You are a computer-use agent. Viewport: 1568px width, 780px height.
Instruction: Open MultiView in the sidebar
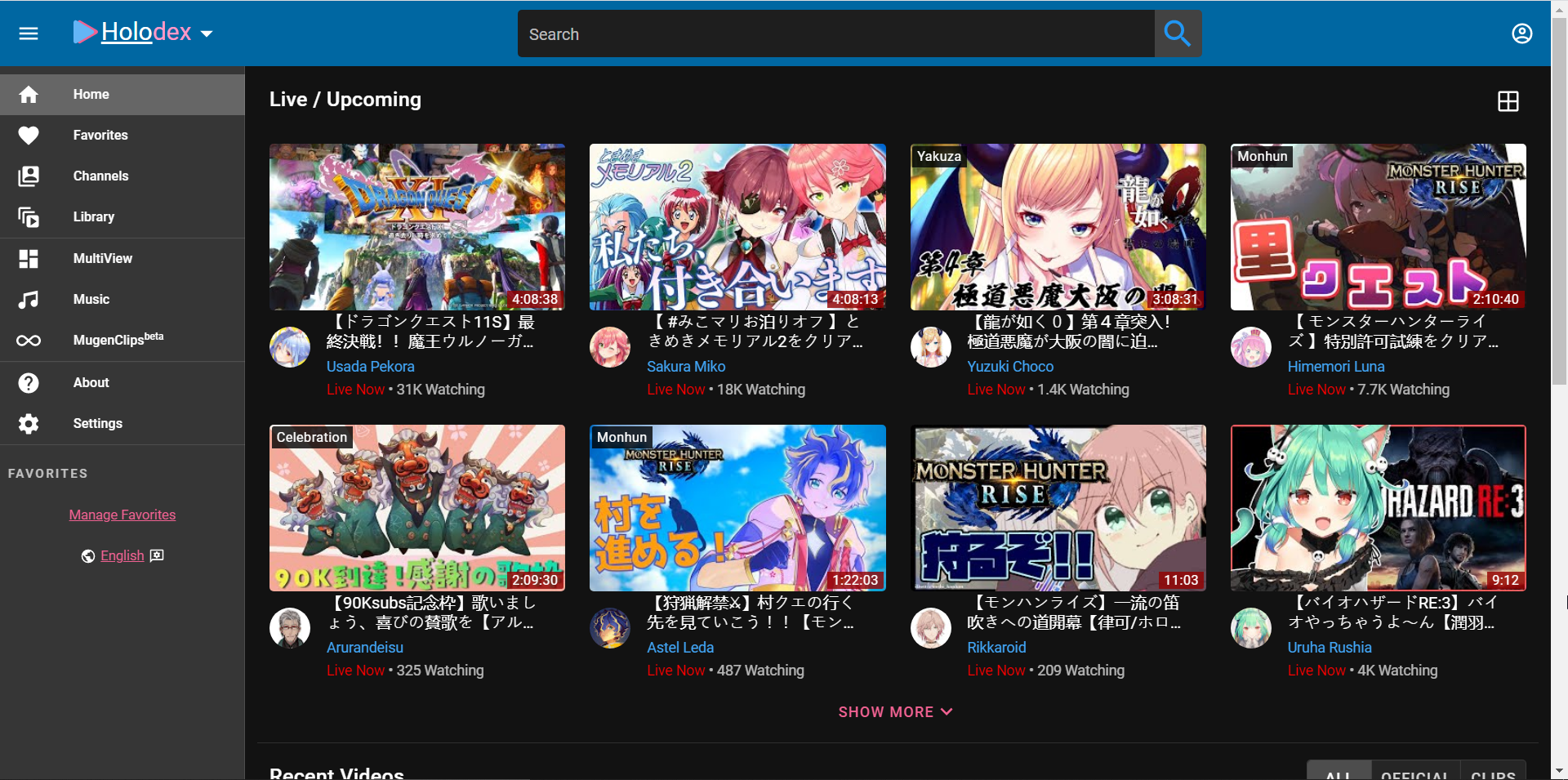tap(122, 259)
